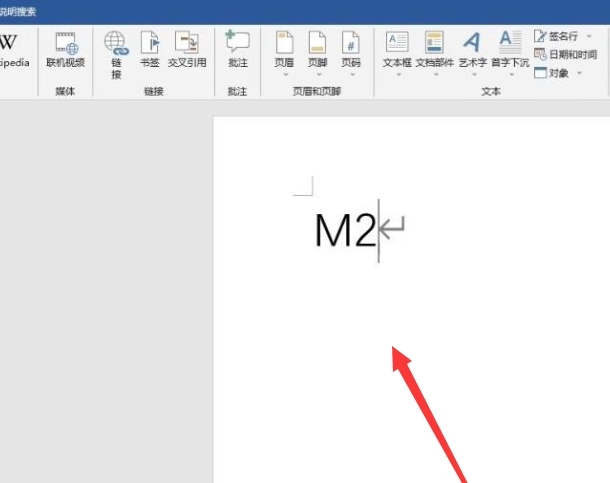Expand the 页码 dropdown arrow
This screenshot has width=610, height=483.
[x=352, y=74]
